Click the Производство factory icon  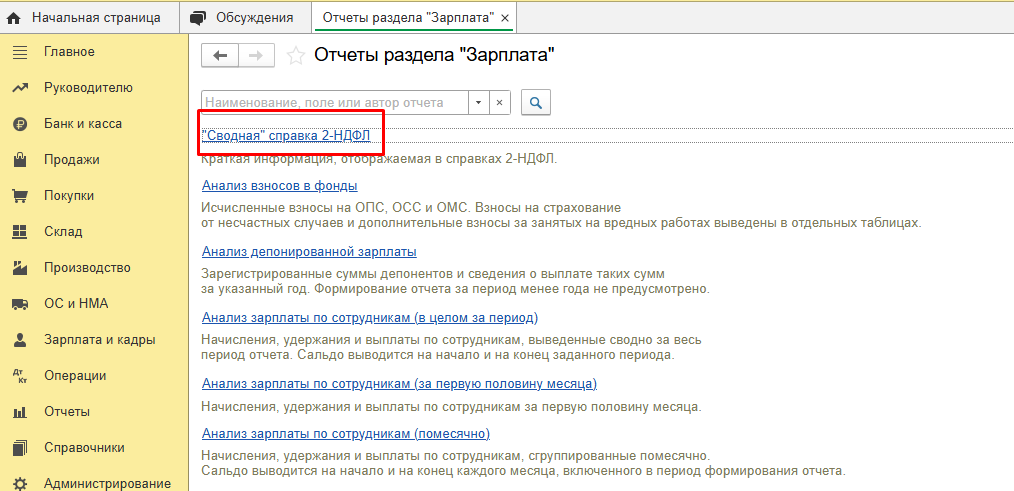click(20, 268)
